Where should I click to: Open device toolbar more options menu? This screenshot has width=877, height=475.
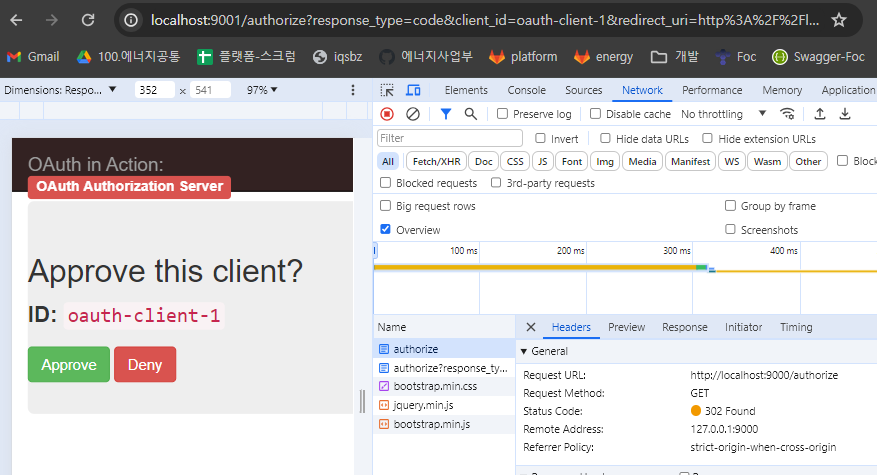pyautogui.click(x=353, y=90)
